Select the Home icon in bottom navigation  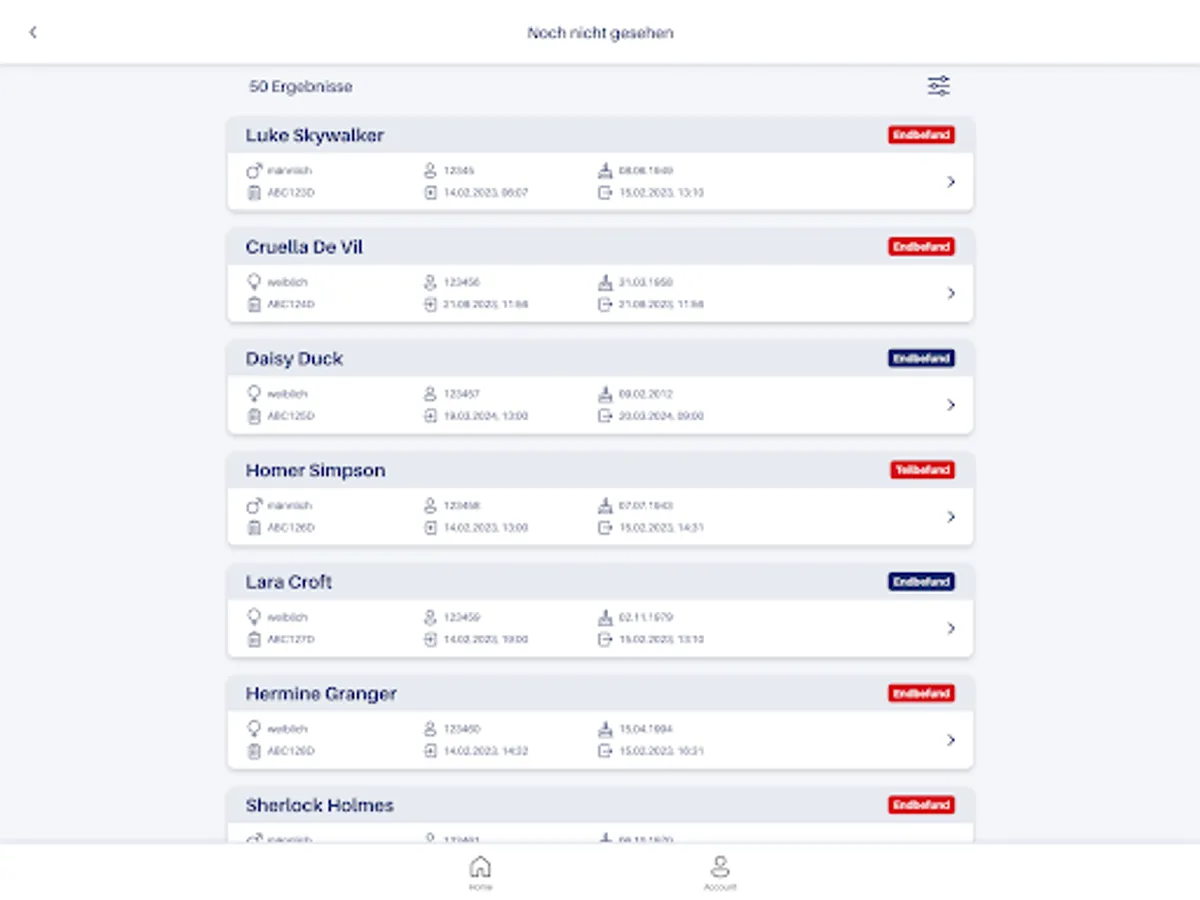point(479,868)
